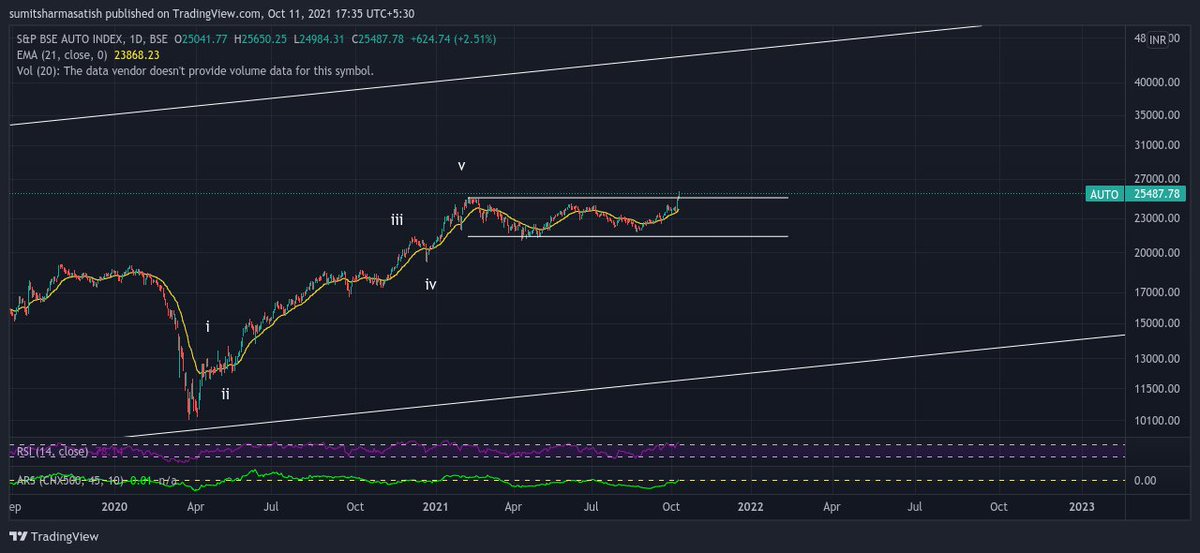Click the 23000.00 price axis label

pyautogui.click(x=1158, y=218)
